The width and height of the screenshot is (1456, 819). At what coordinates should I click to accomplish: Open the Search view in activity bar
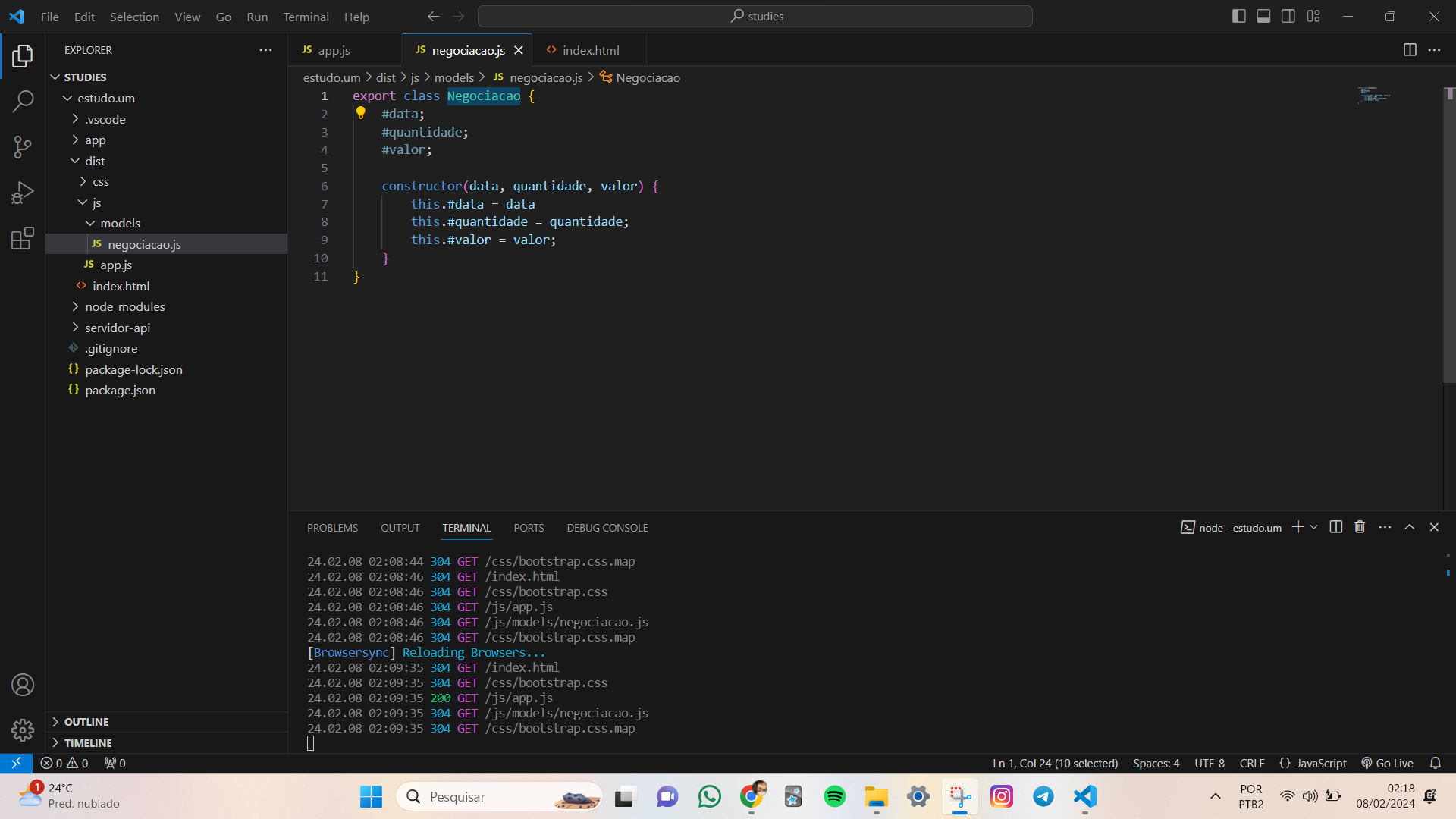tap(23, 101)
